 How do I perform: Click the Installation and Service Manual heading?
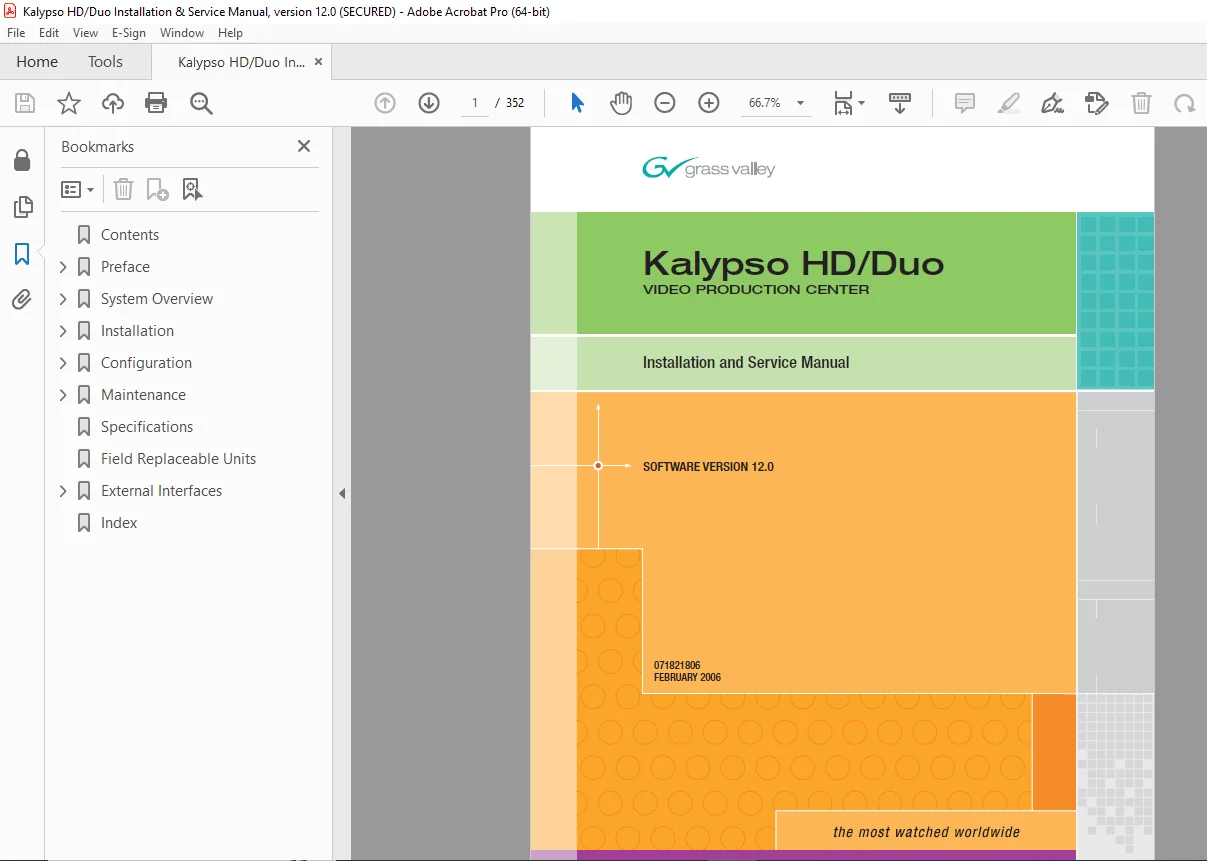pos(746,363)
